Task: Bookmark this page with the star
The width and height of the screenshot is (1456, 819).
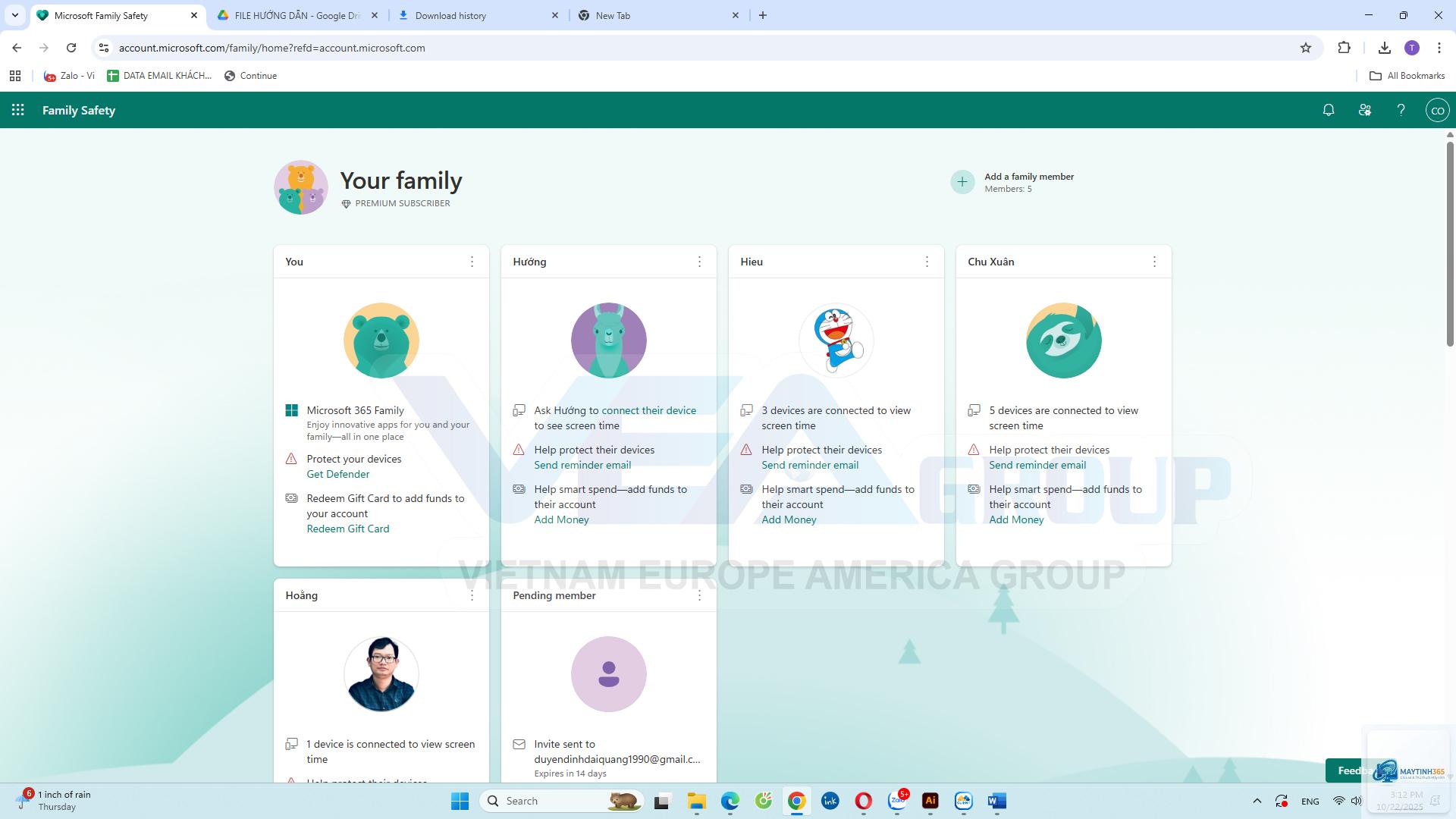Action: 1306,48
